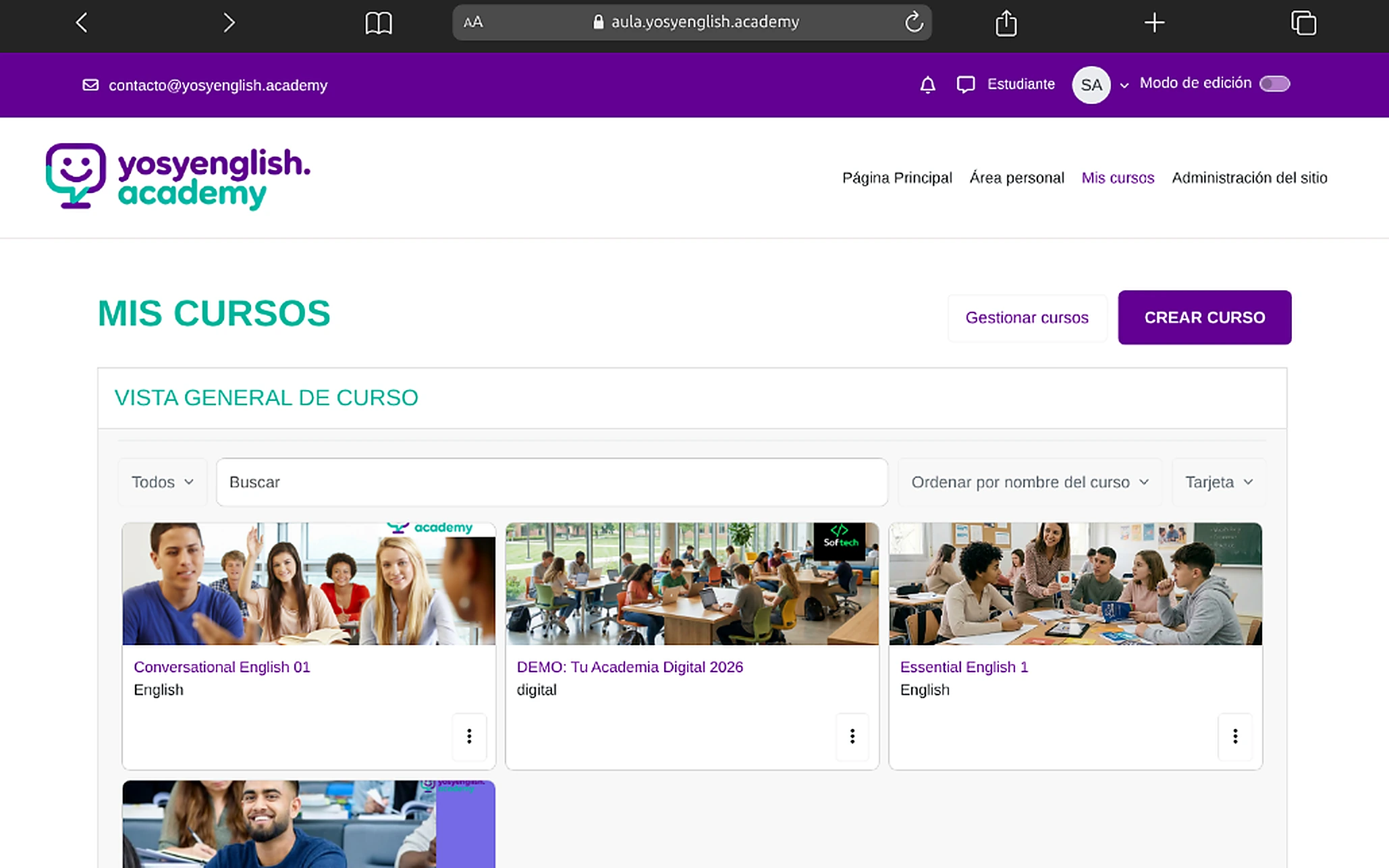1389x868 pixels.
Task: Click the yosyenglish academy logo
Action: coord(178,177)
